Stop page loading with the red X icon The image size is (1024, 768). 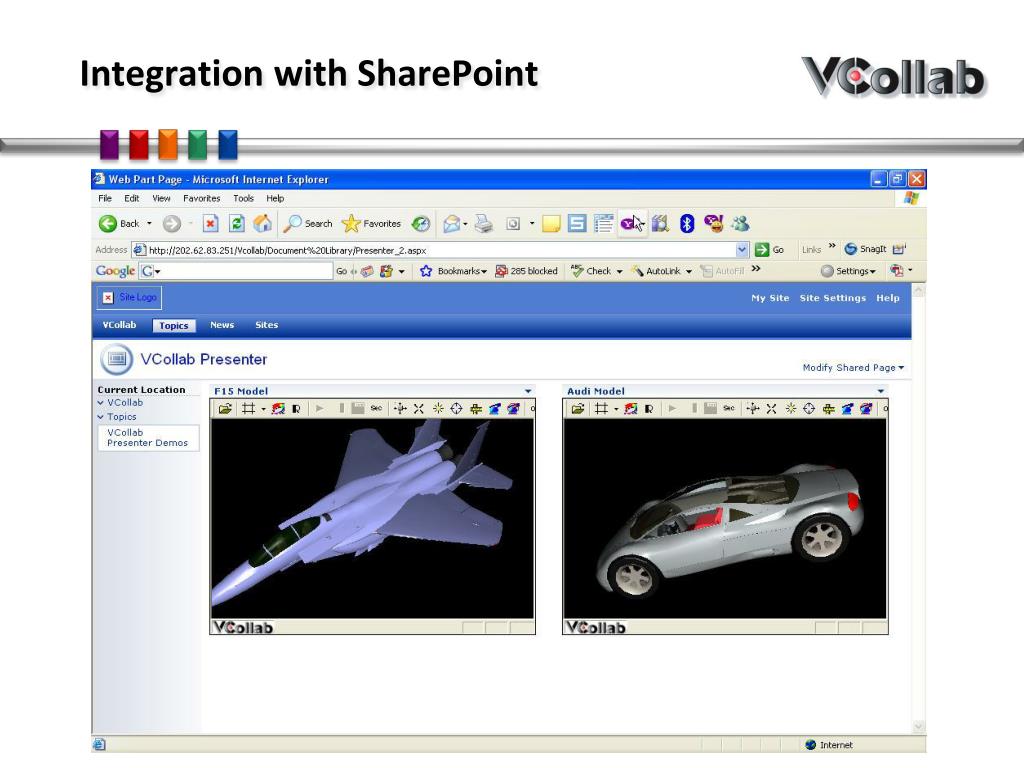[x=210, y=224]
